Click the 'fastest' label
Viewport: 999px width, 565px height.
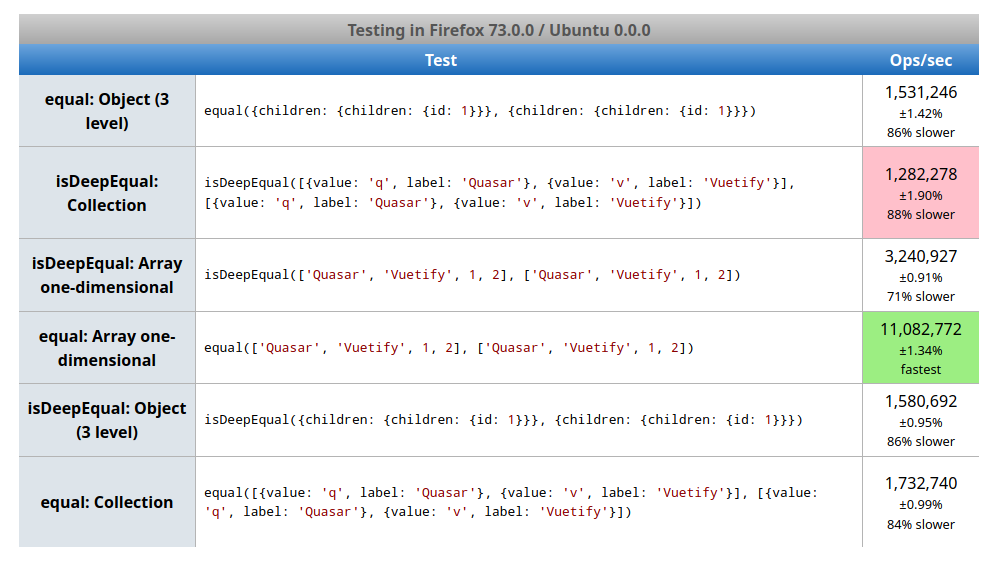[x=921, y=369]
